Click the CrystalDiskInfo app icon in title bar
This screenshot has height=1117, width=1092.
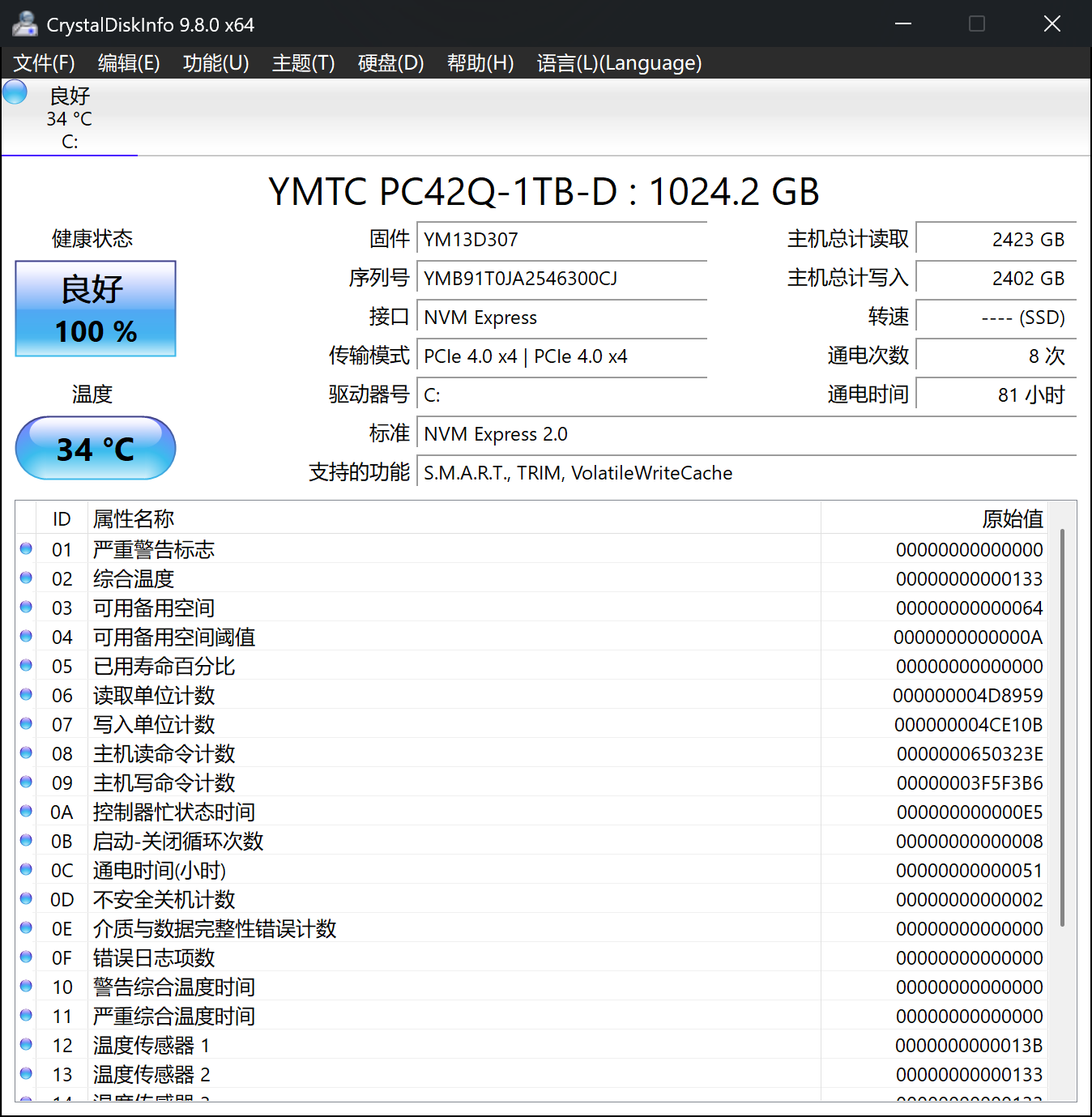coord(25,24)
